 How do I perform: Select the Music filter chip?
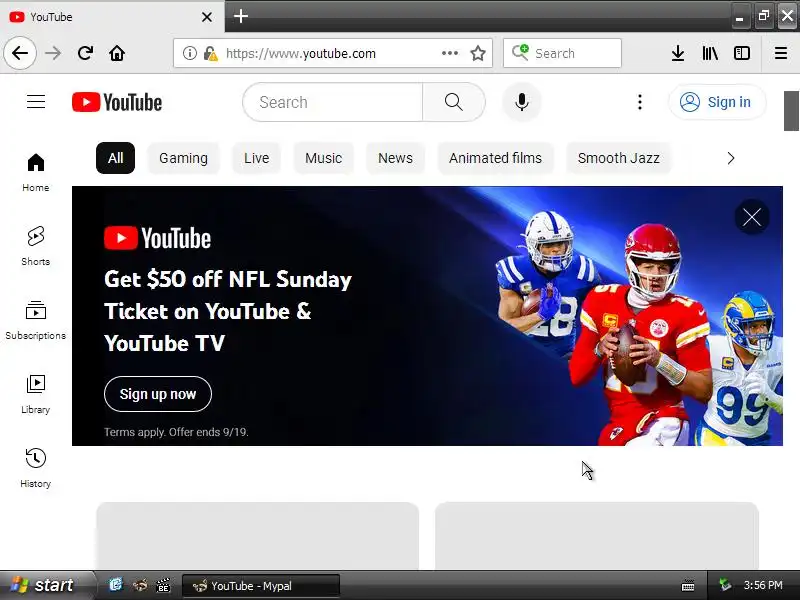(323, 158)
